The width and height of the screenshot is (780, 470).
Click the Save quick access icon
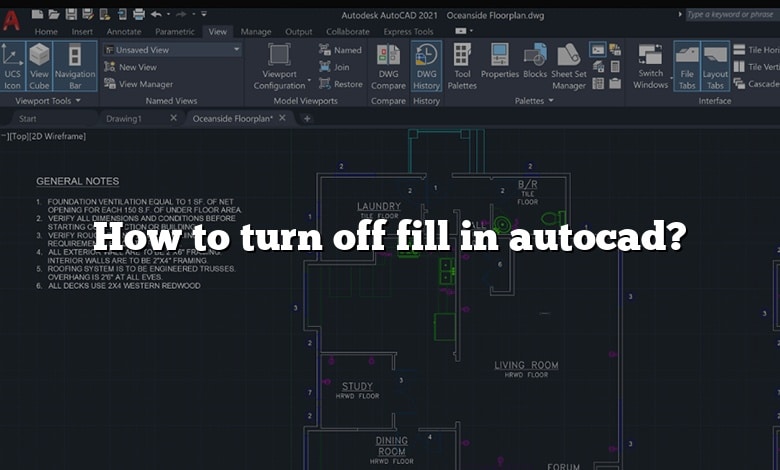click(x=71, y=14)
